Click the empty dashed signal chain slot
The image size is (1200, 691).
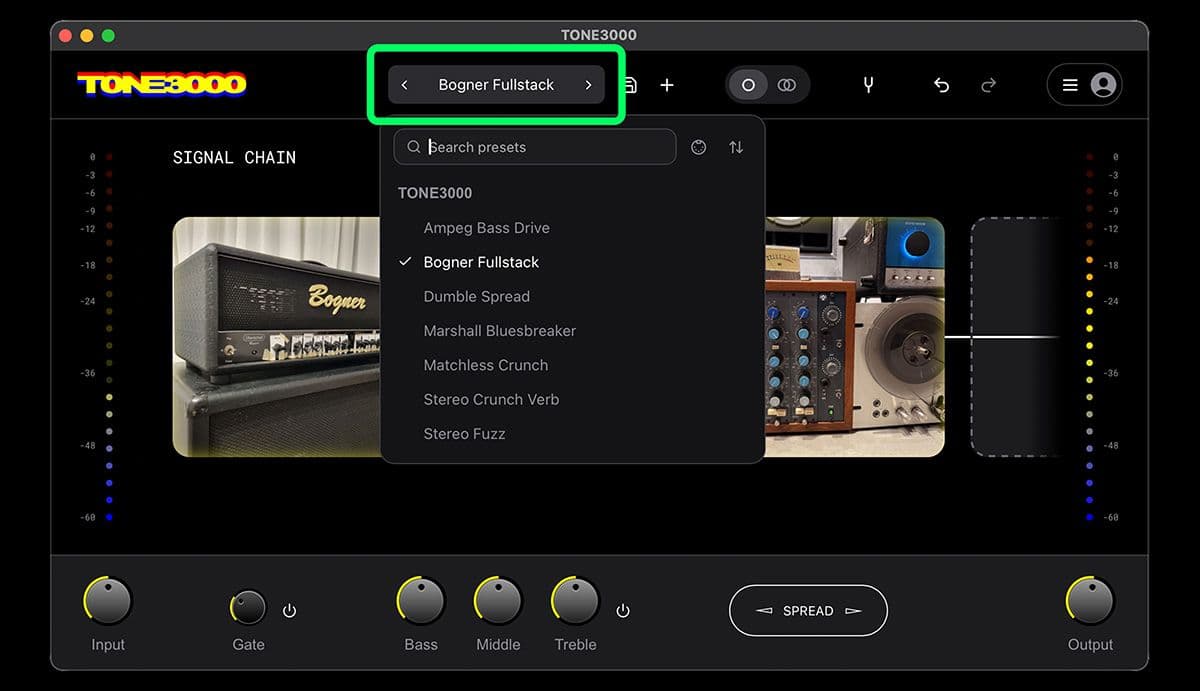pos(1015,337)
